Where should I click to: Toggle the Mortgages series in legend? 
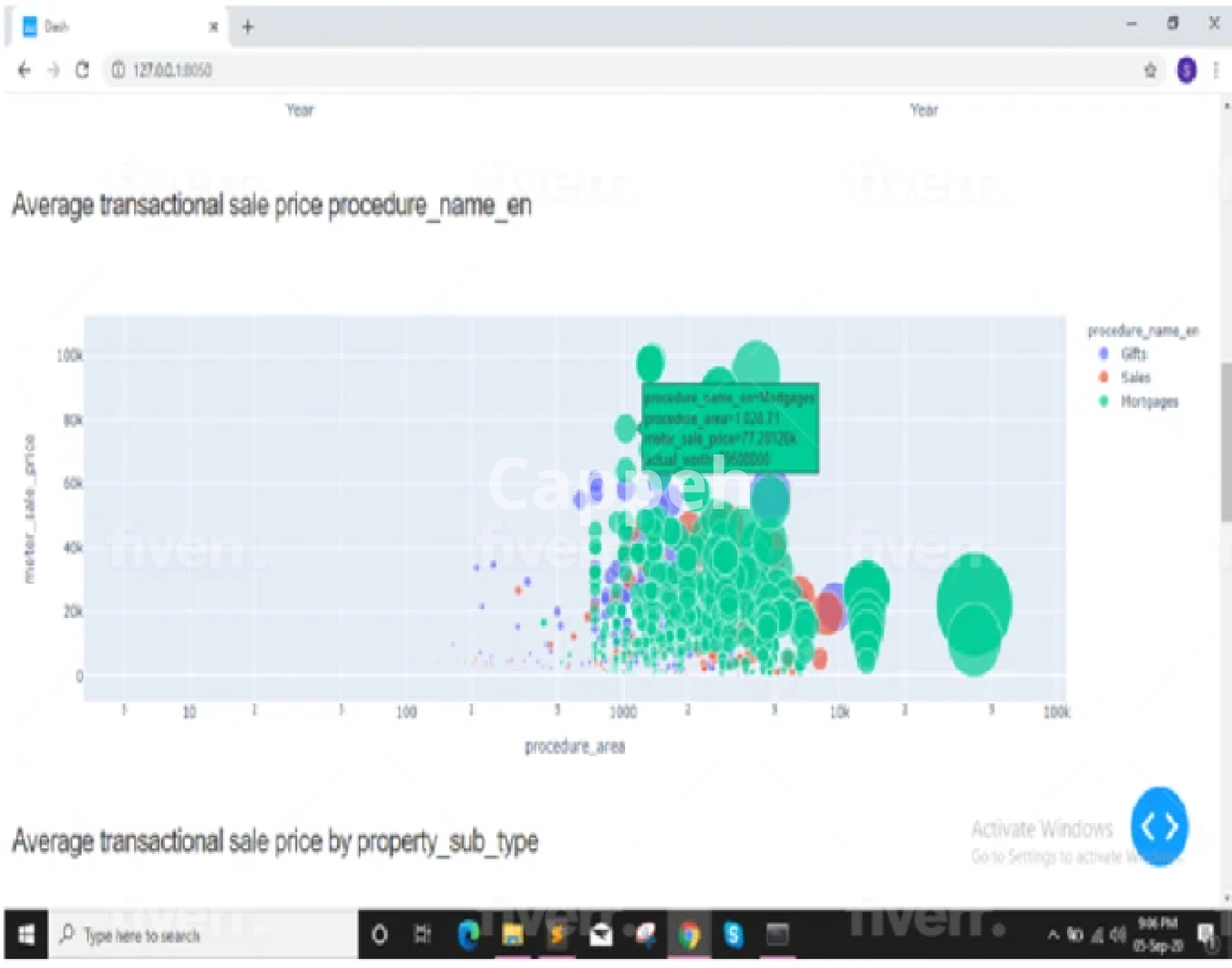pos(1148,402)
